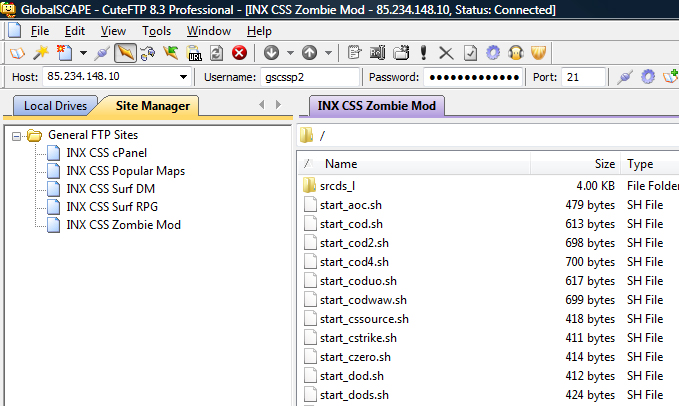Viewport: 679px width, 406px height.
Task: Click the gold shield icon
Action: pos(539,53)
